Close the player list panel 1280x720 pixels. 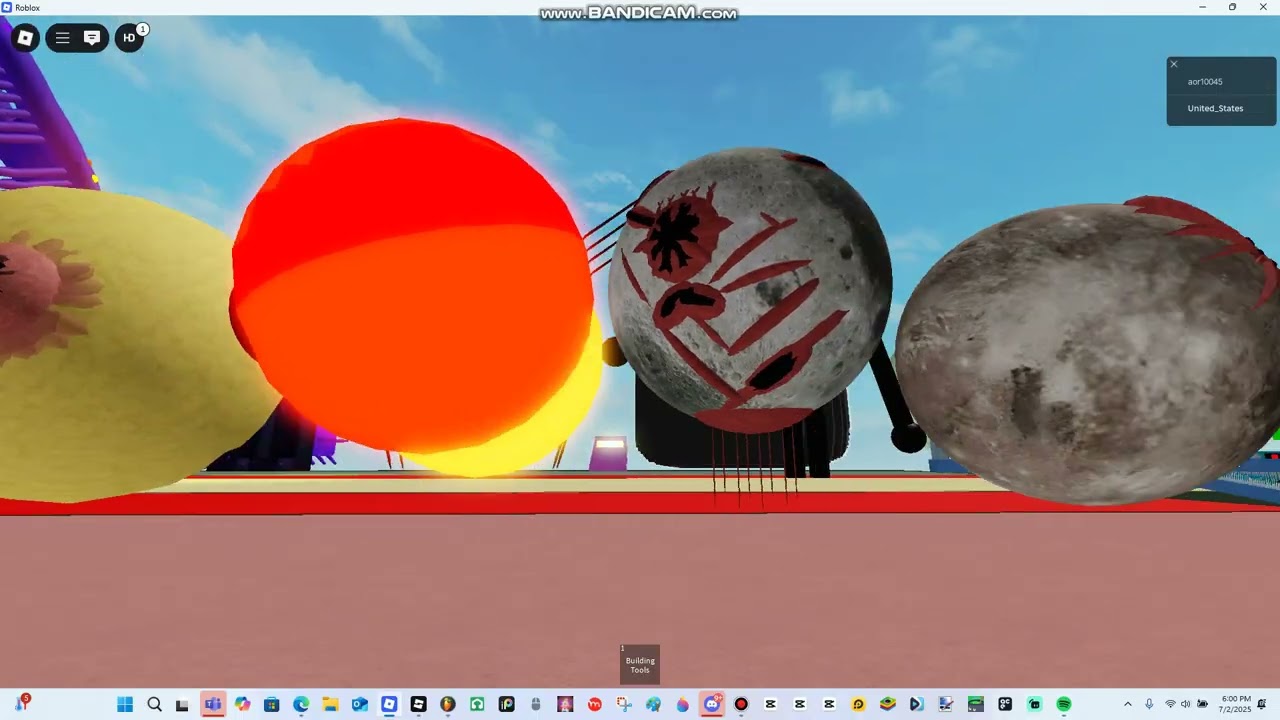pyautogui.click(x=1174, y=64)
